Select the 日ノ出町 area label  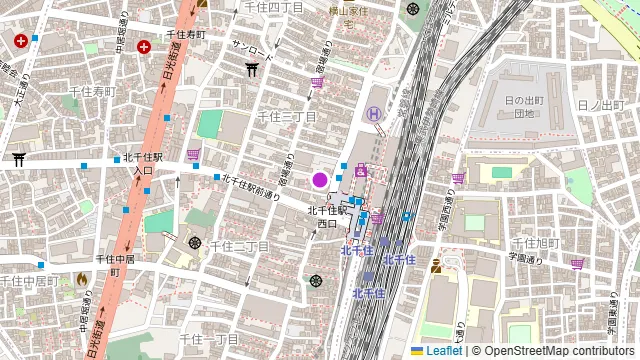(601, 106)
